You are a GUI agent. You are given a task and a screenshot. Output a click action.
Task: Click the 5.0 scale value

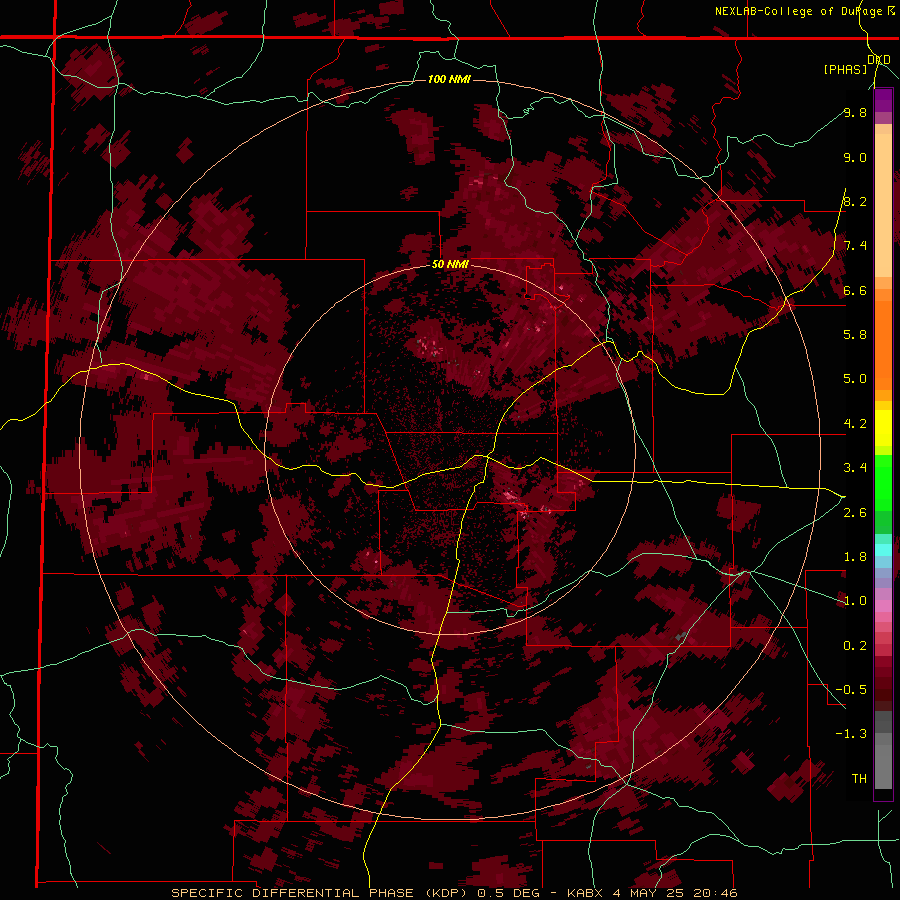[855, 379]
